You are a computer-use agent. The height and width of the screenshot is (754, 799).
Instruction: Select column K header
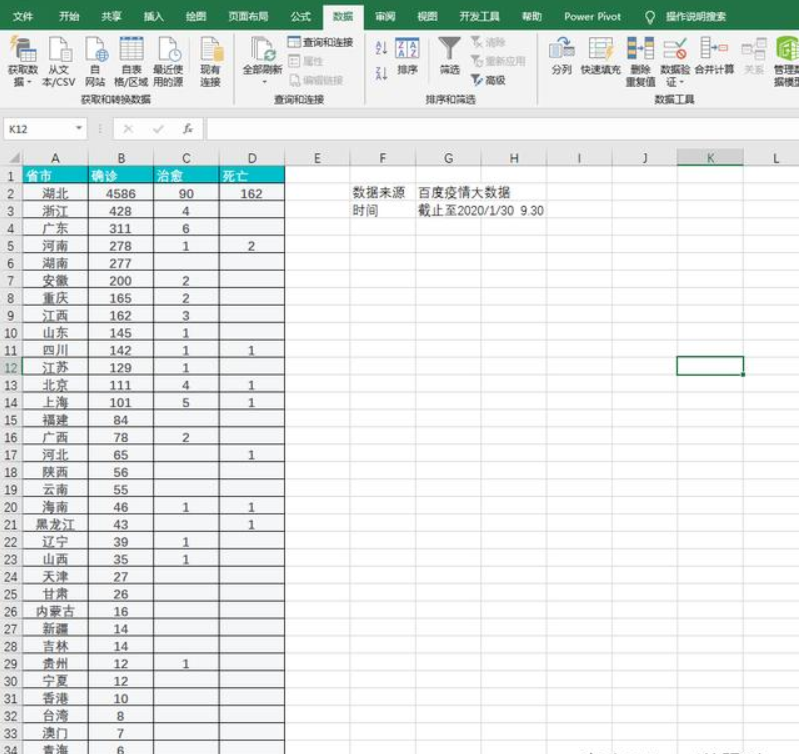pos(710,158)
